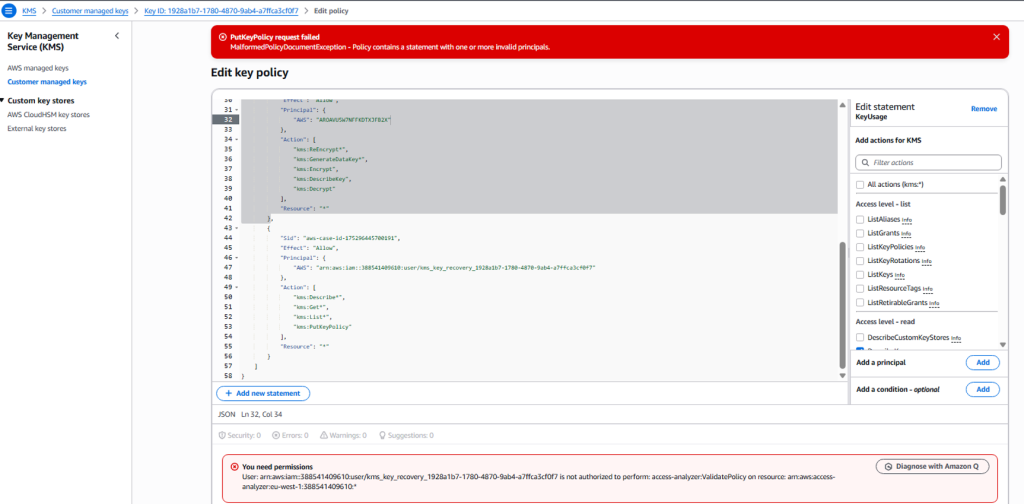Click the Errors count icon

point(276,436)
